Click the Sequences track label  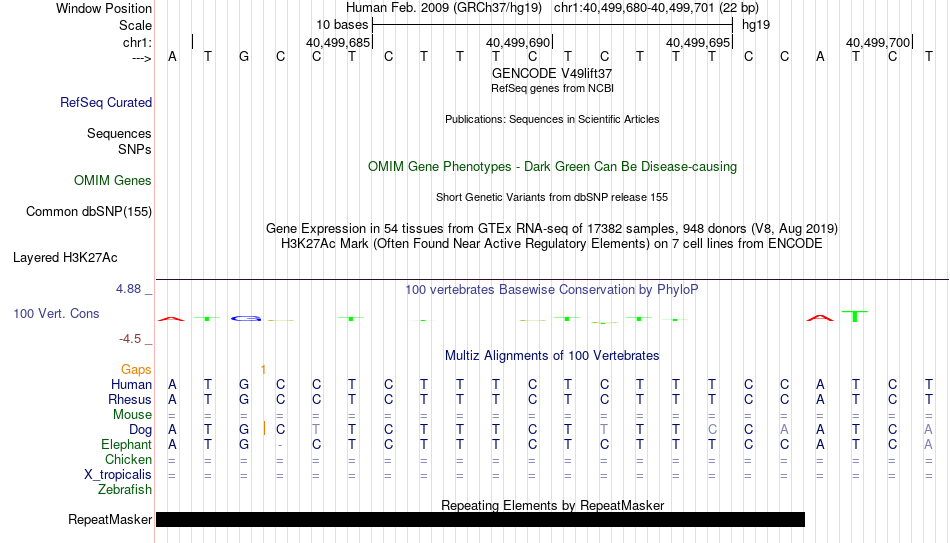[x=119, y=133]
